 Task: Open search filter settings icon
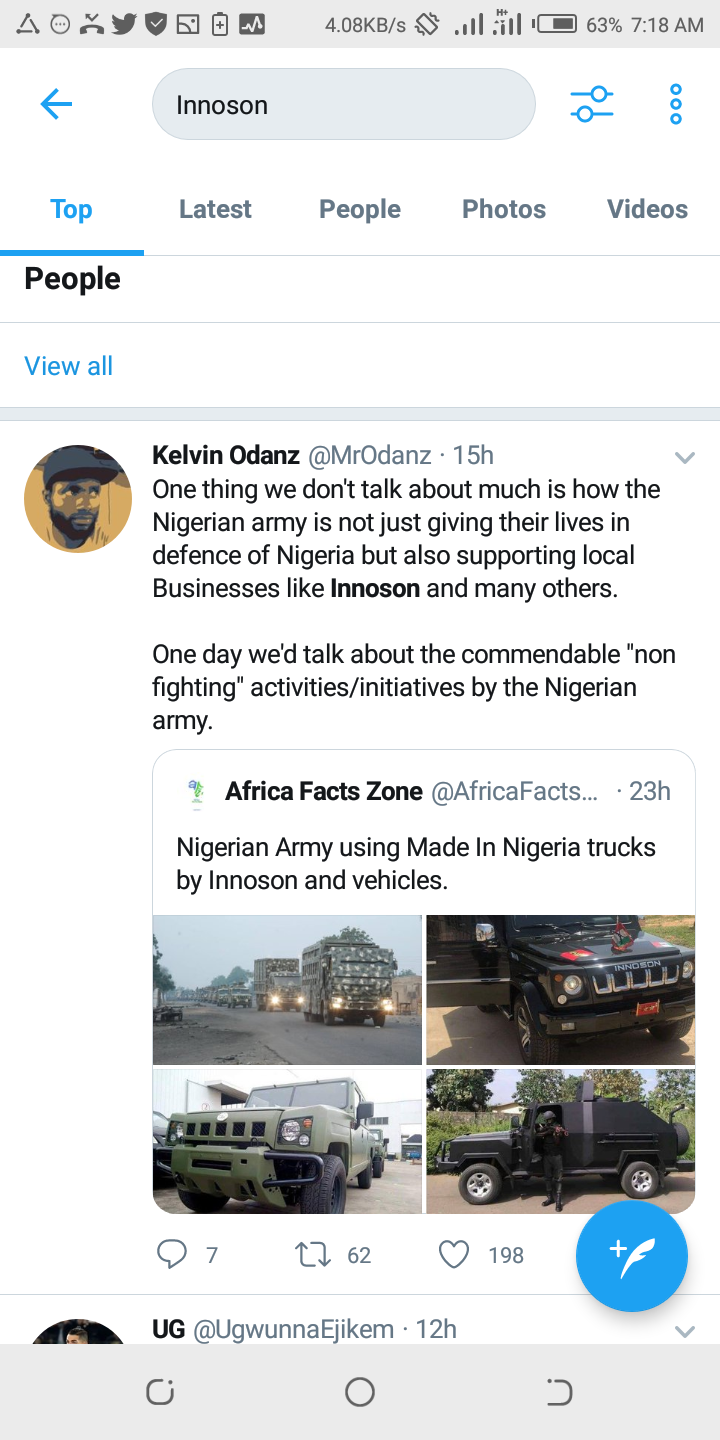pos(592,104)
